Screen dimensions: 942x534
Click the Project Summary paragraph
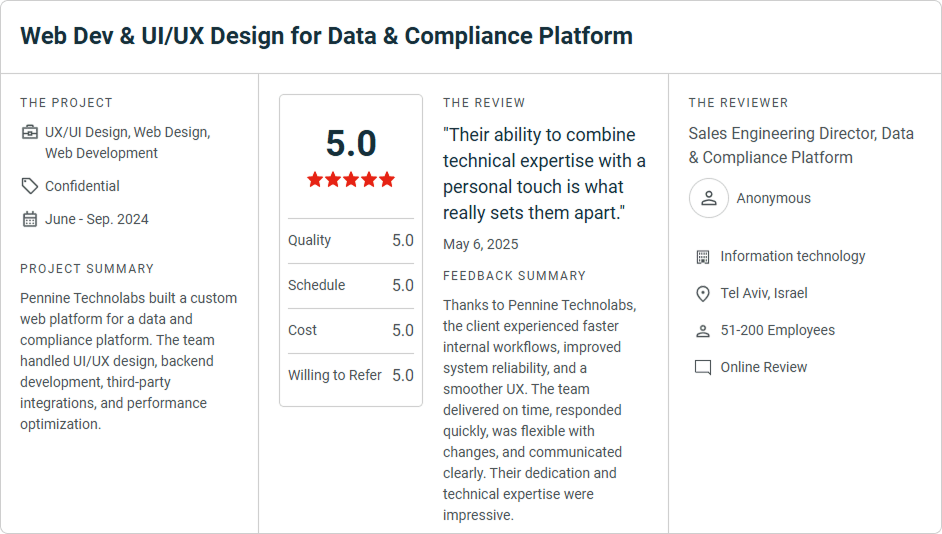tap(129, 361)
